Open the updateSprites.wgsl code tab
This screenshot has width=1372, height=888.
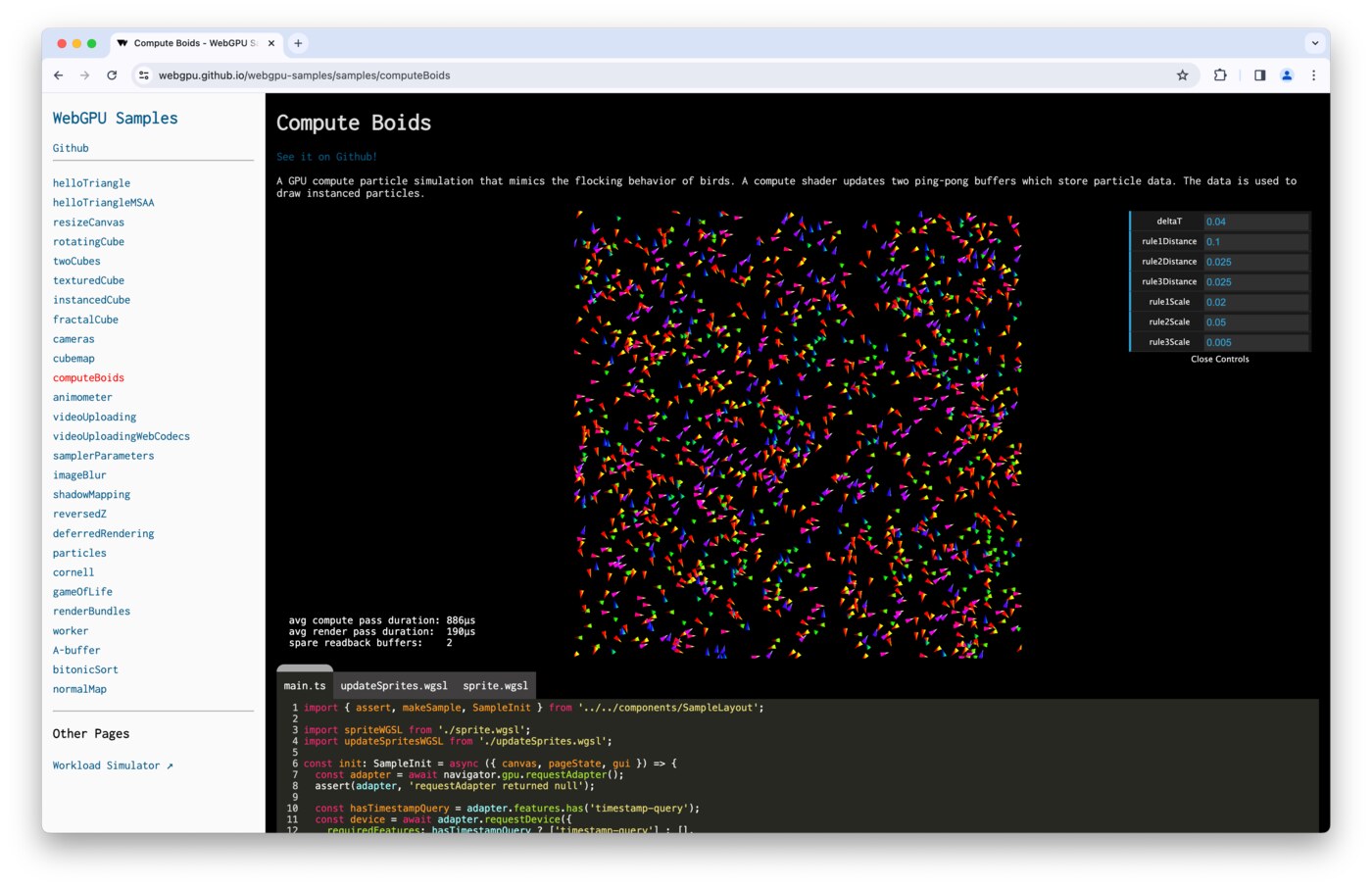394,685
